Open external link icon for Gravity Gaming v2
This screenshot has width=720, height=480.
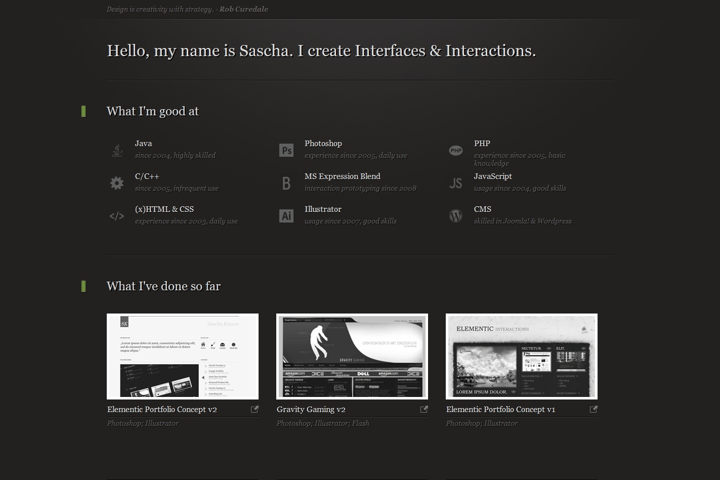tap(424, 409)
